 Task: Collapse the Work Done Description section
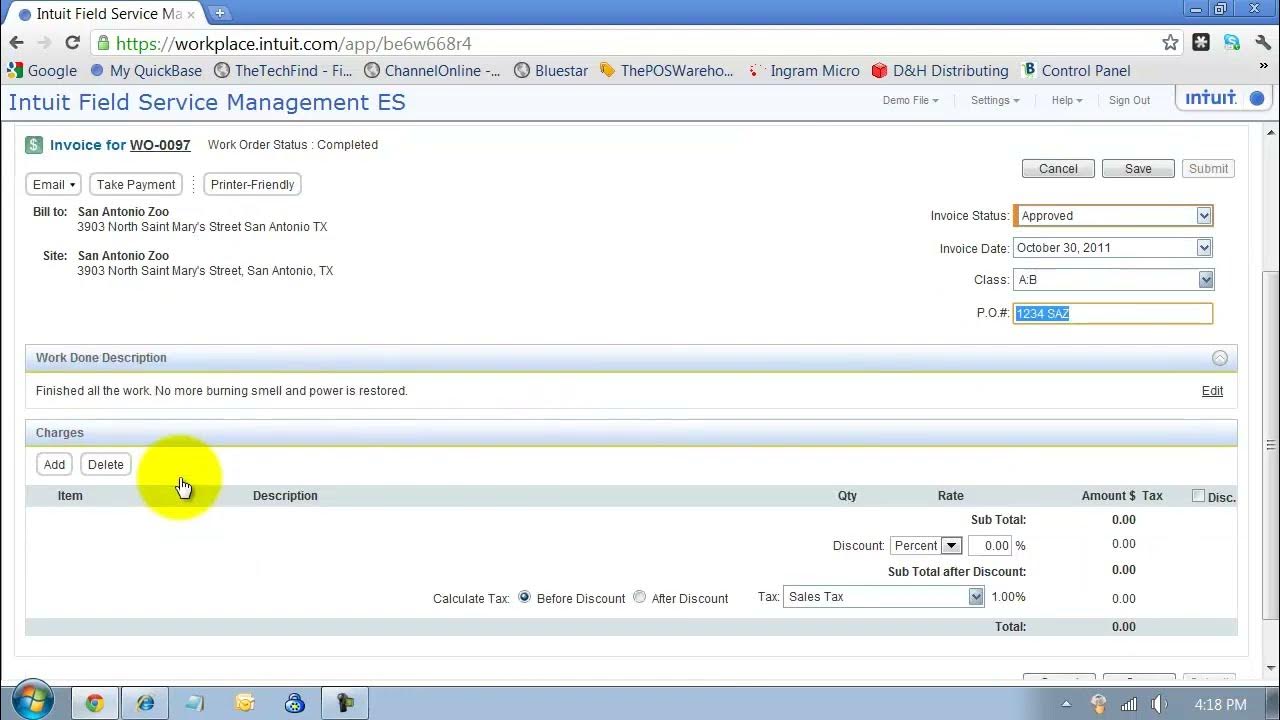point(1220,358)
